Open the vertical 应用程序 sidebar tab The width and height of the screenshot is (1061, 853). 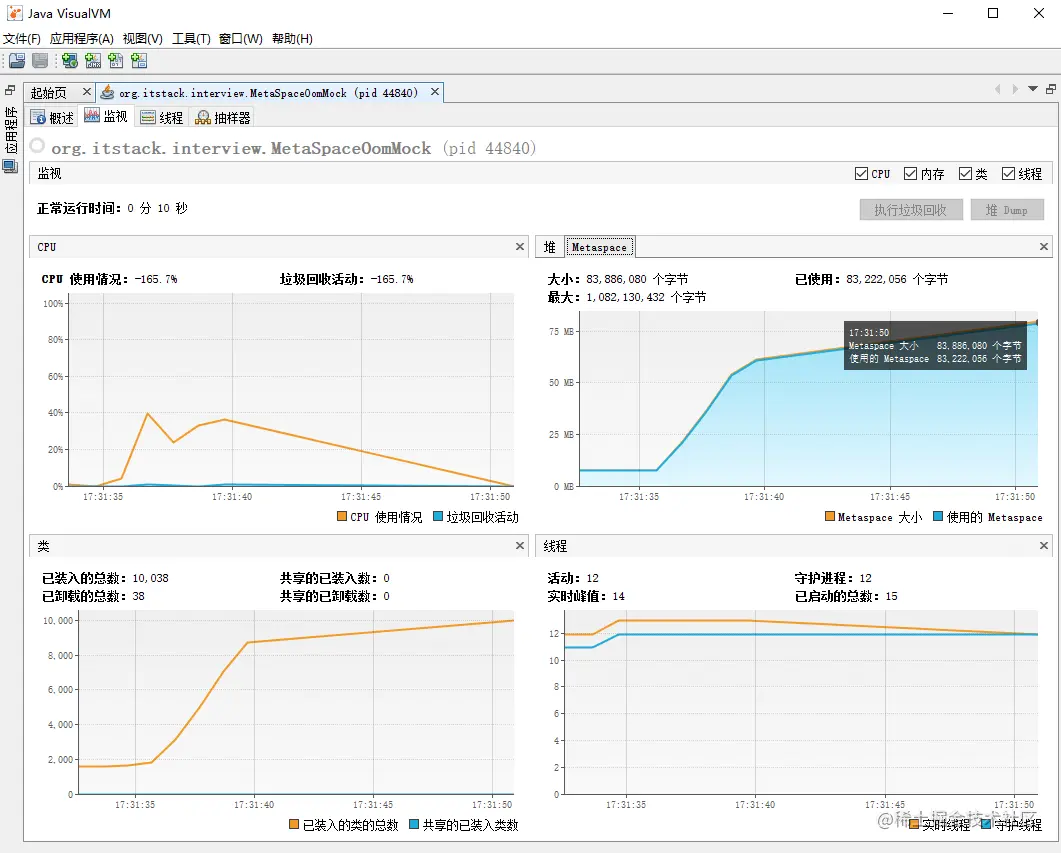click(11, 130)
